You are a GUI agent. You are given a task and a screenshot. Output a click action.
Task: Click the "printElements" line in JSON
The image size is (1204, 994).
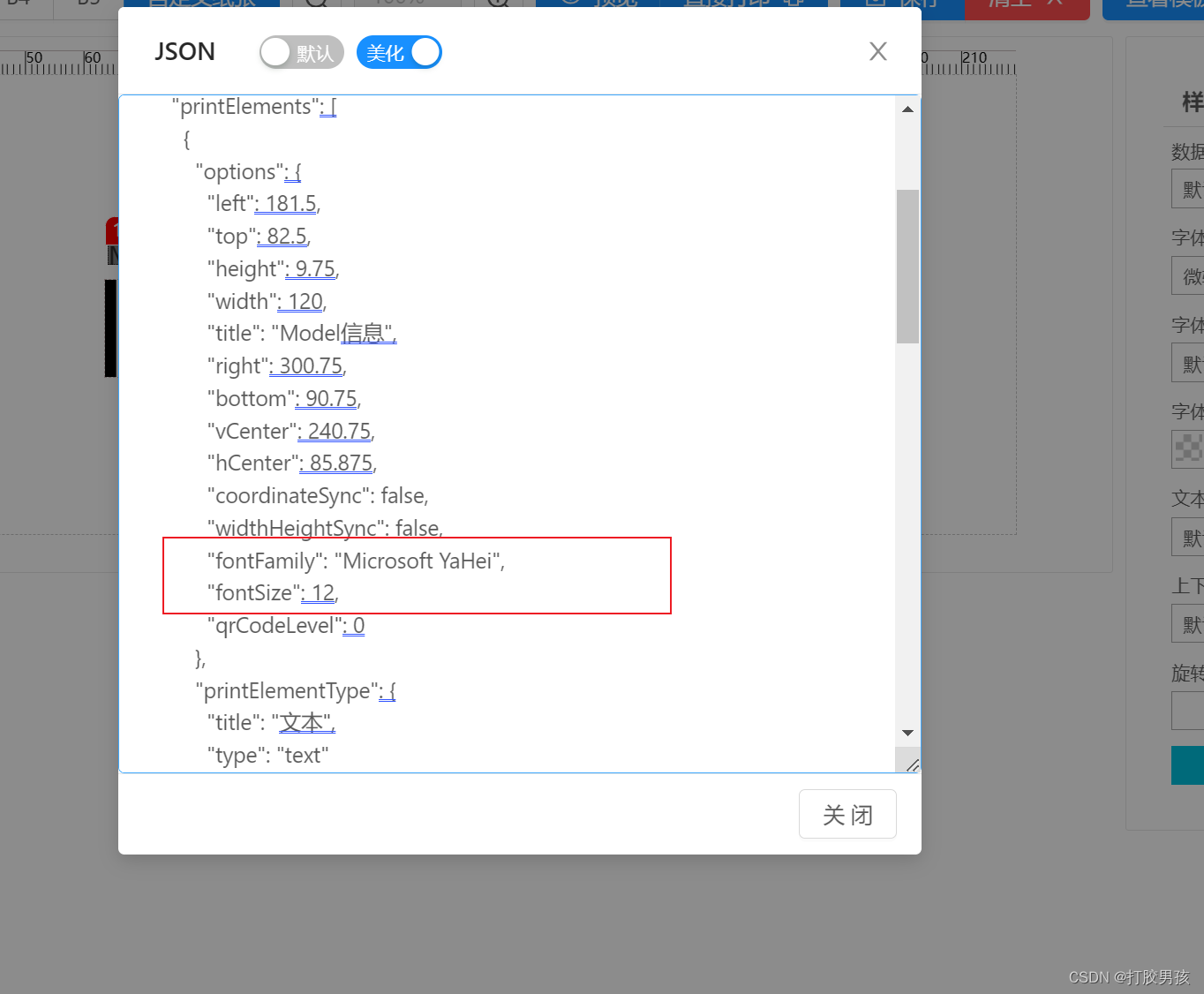(x=254, y=107)
